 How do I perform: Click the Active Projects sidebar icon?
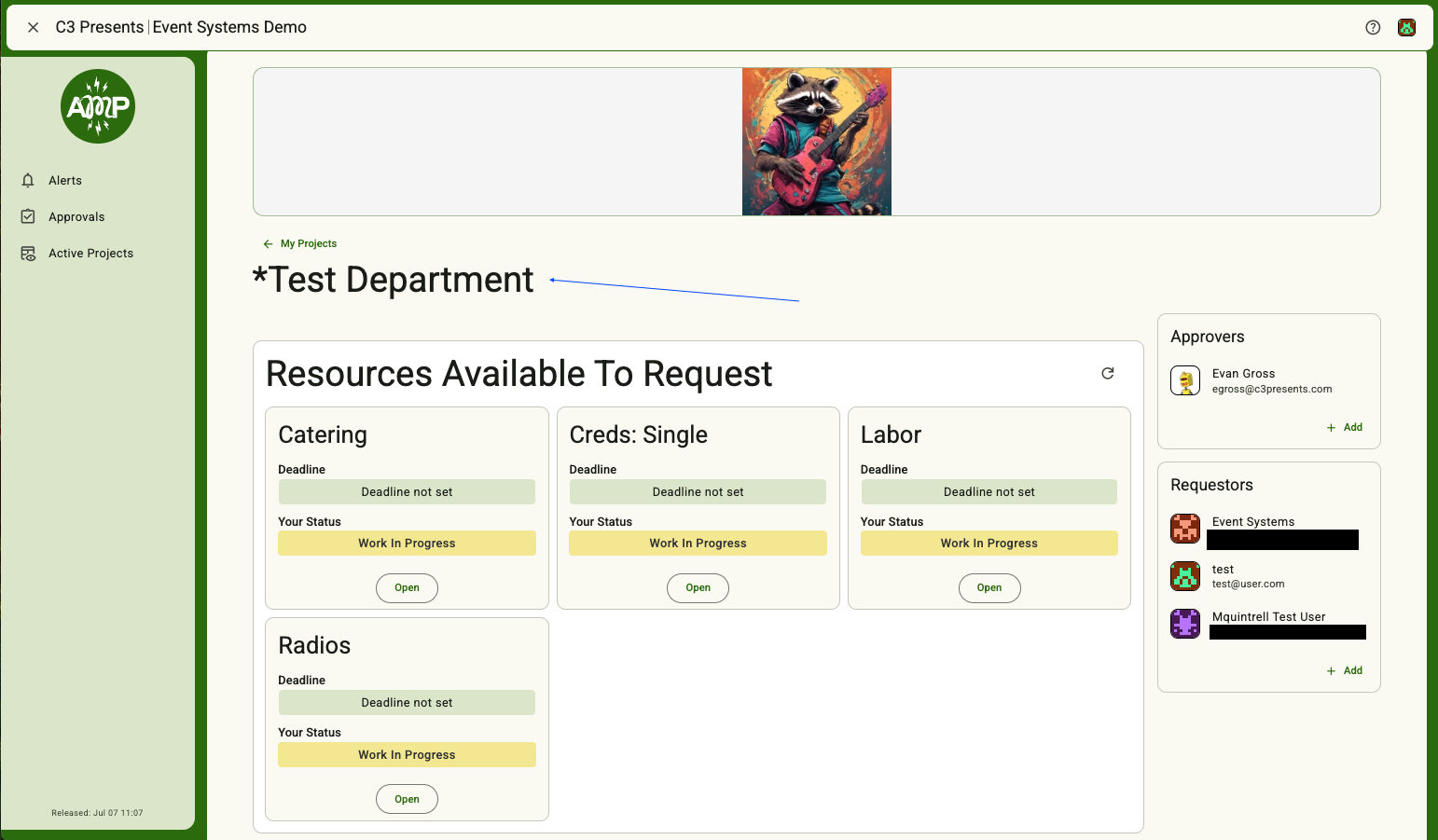point(28,253)
